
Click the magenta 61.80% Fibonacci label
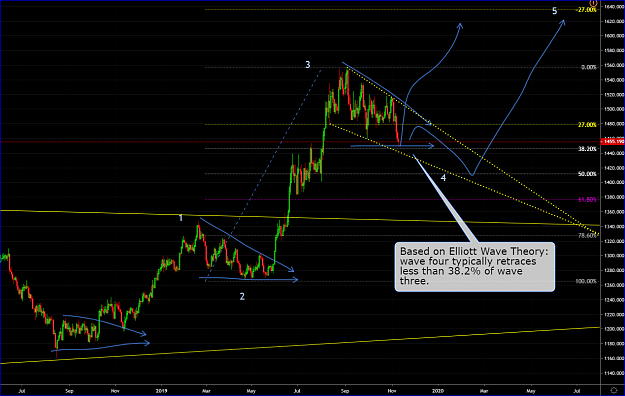(587, 199)
